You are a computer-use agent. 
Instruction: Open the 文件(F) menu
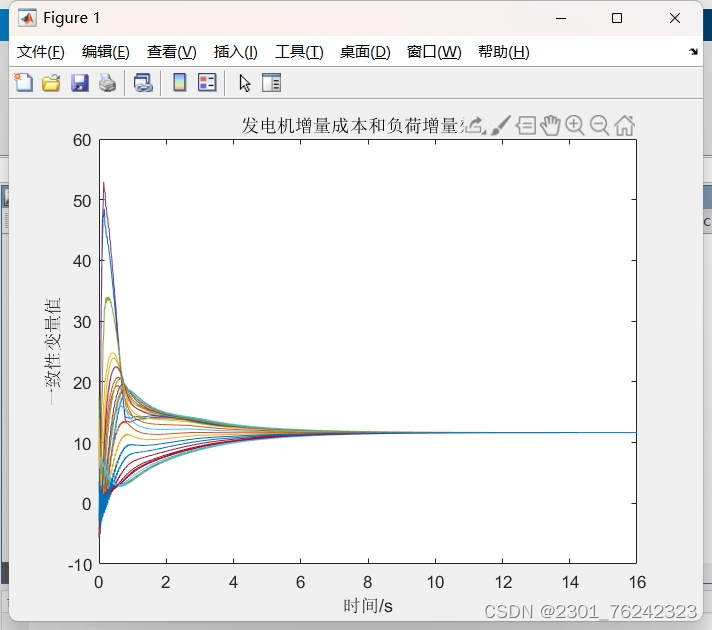(x=41, y=52)
